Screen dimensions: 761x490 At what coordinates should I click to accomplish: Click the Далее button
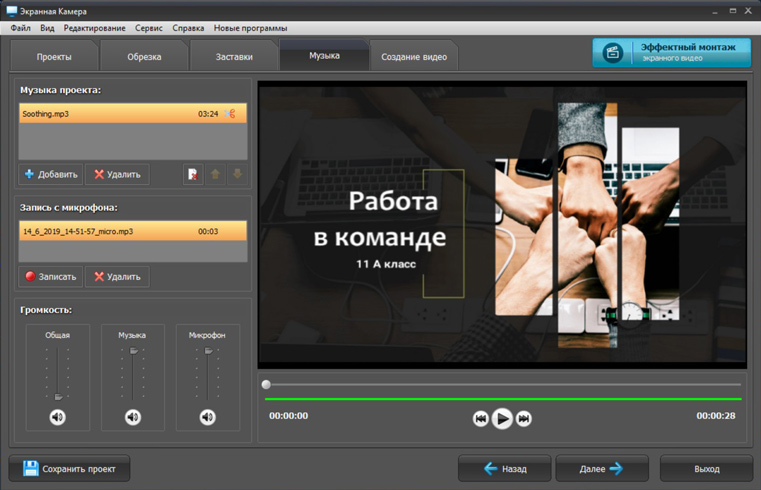(602, 468)
